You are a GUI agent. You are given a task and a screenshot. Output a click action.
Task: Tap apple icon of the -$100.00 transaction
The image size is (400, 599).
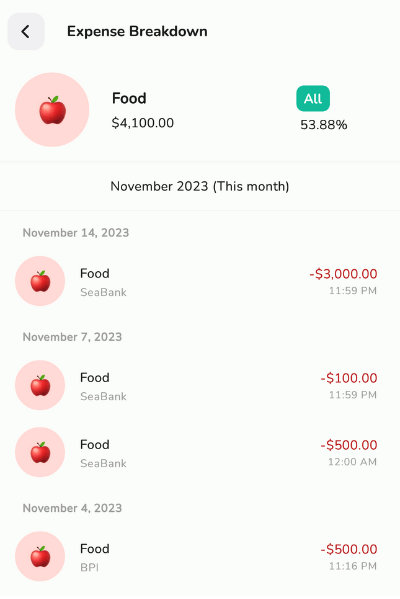[40, 385]
